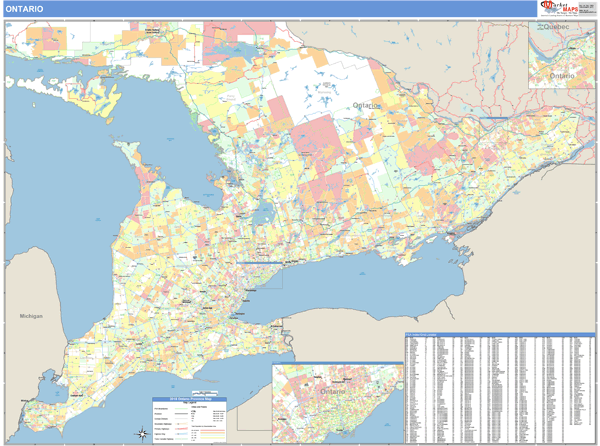Click the legend panel's blue title bar
Image resolution: width=600 pixels, height=446 pixels.
(189, 400)
